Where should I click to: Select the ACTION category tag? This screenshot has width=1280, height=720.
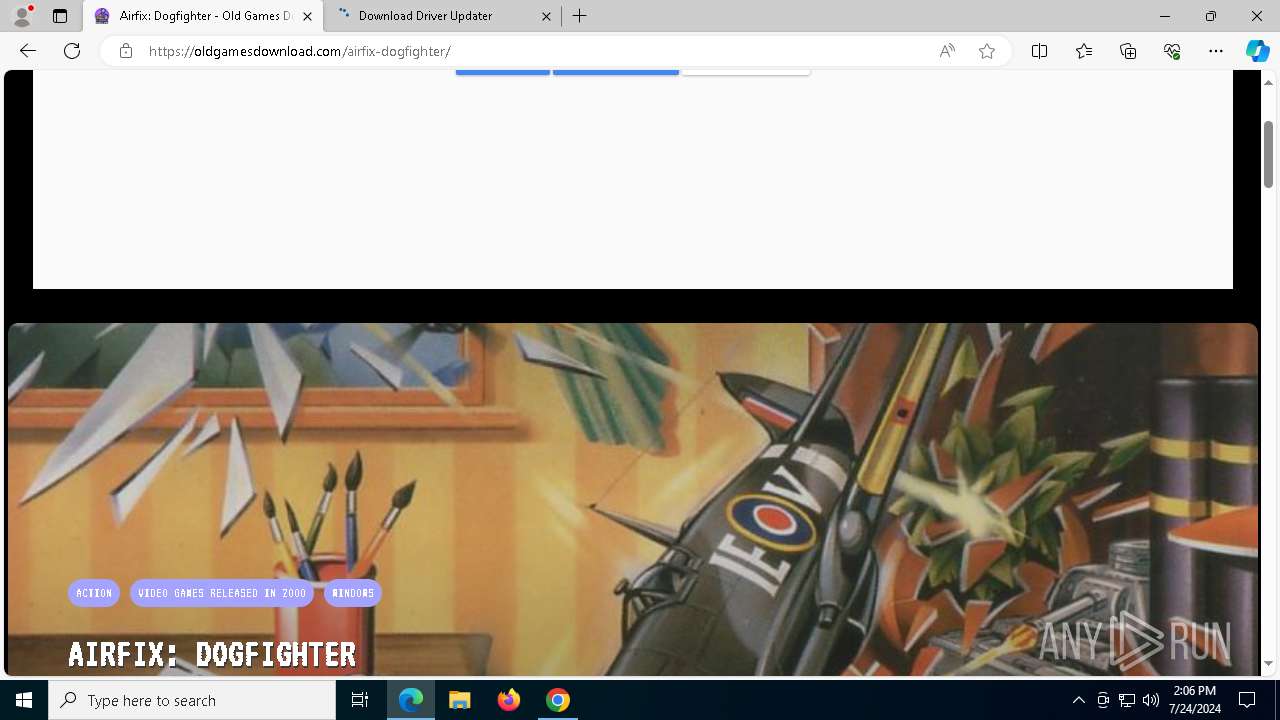94,593
